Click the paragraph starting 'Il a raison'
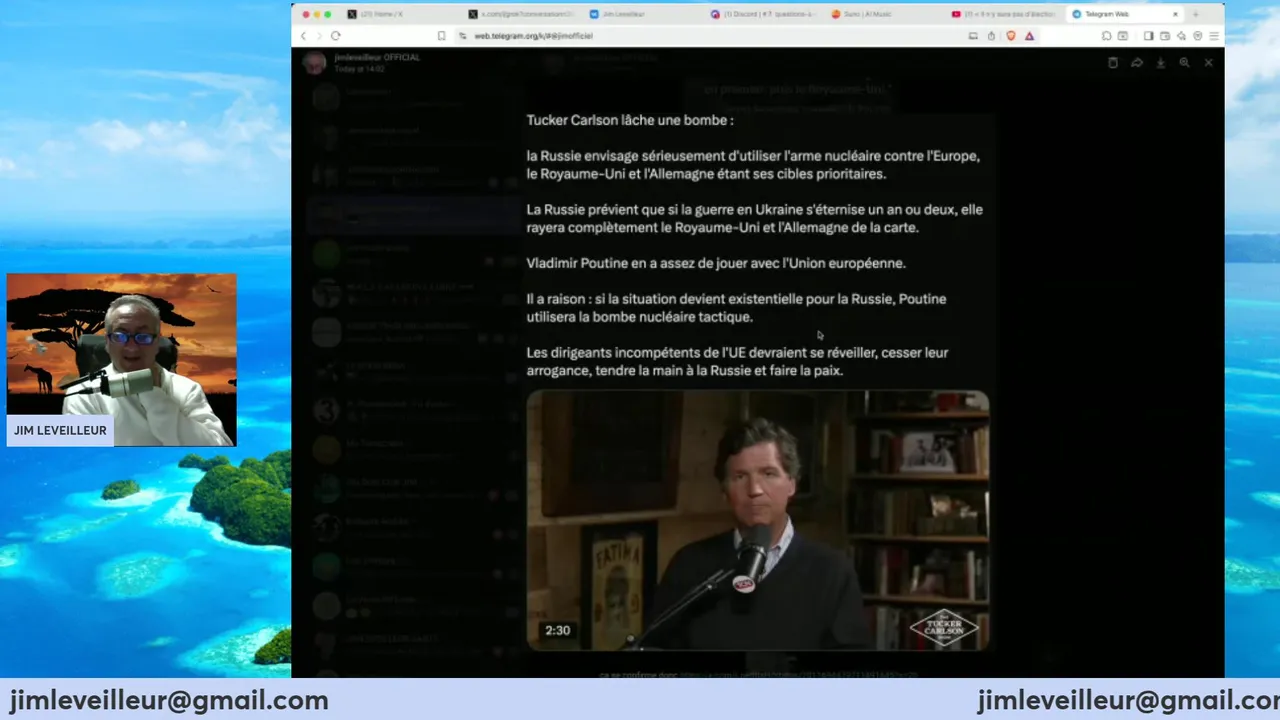The height and width of the screenshot is (720, 1280). (x=736, y=308)
